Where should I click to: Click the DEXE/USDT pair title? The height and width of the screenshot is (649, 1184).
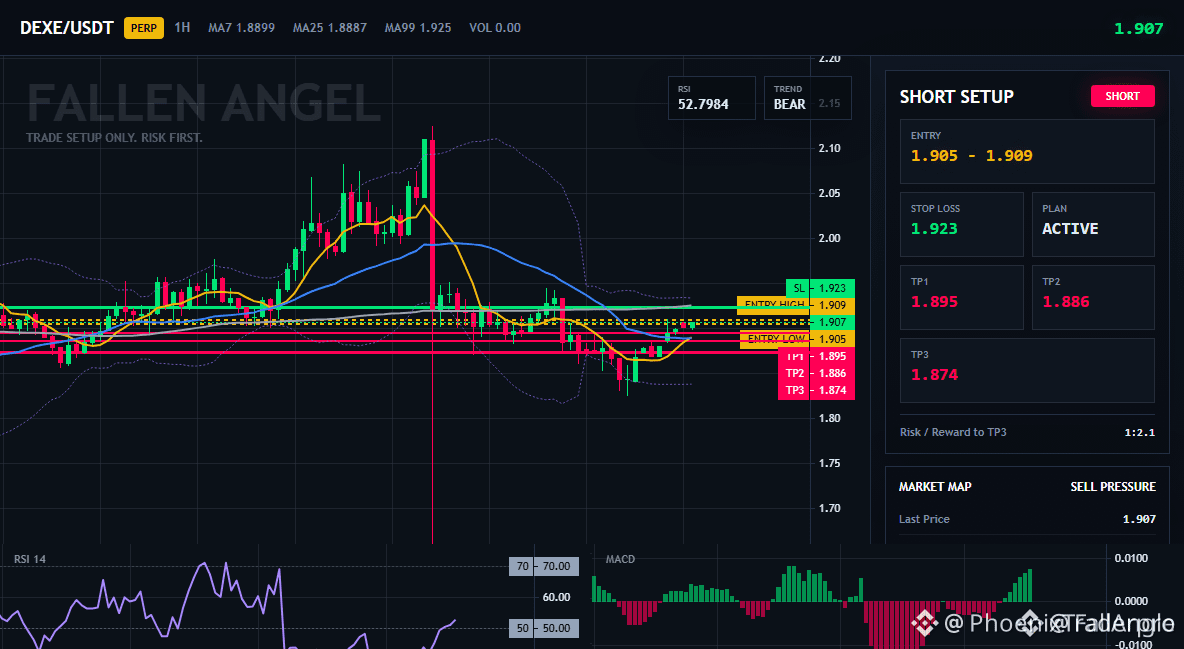[x=66, y=28]
